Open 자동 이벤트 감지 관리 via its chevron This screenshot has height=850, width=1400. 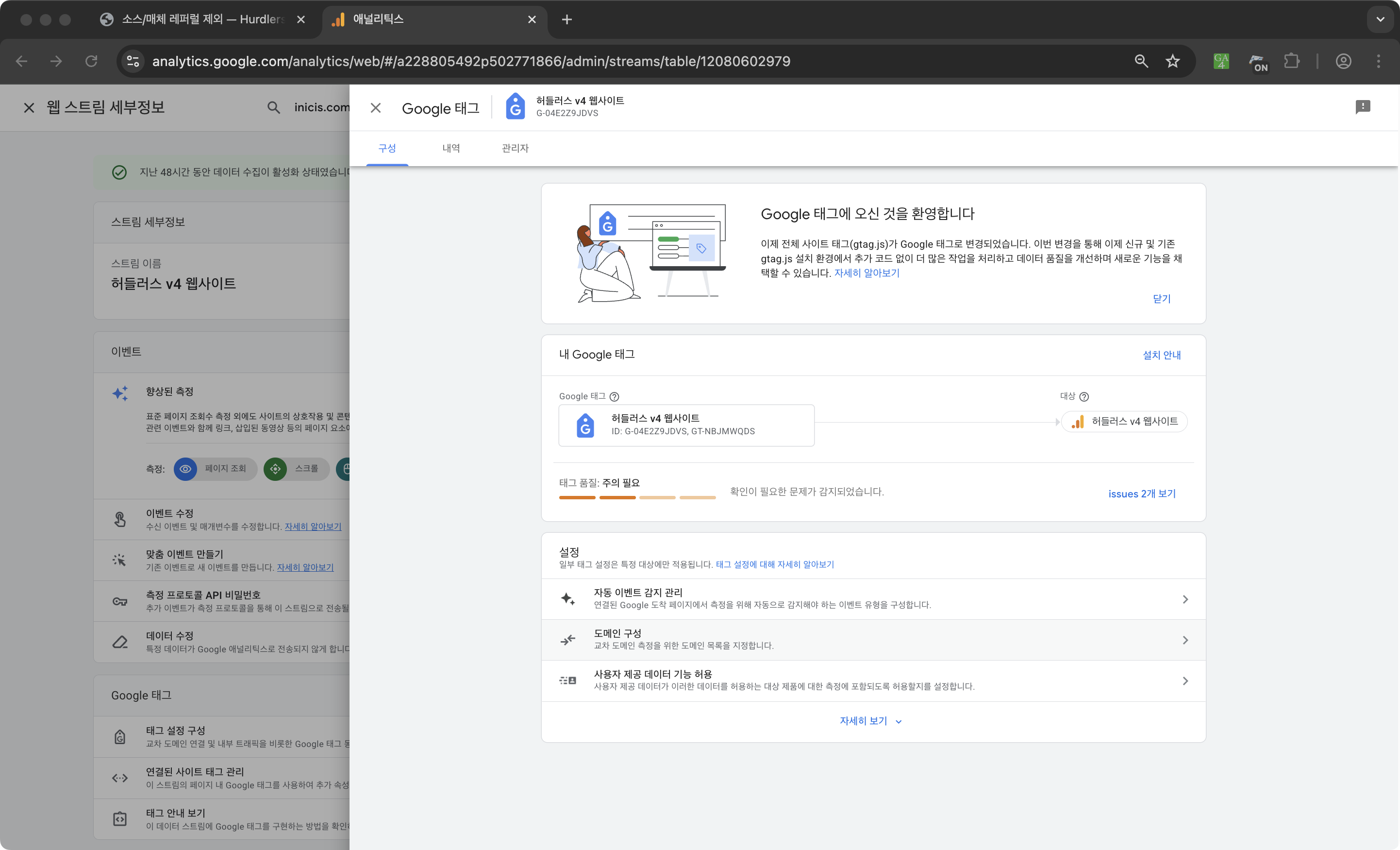(1185, 599)
